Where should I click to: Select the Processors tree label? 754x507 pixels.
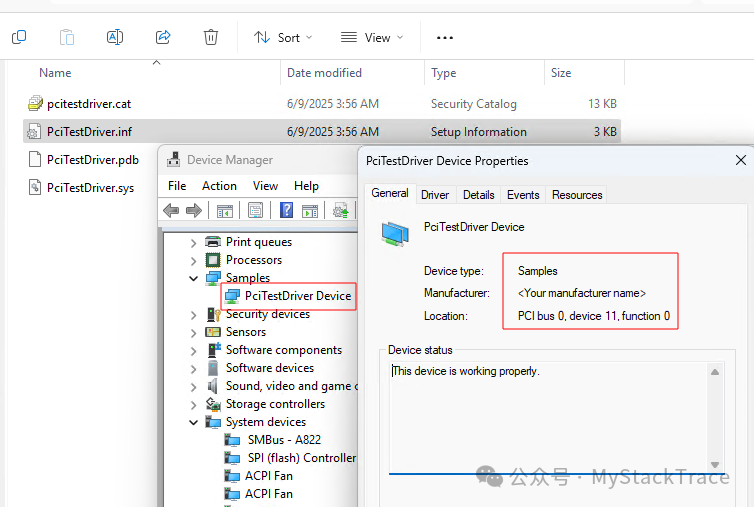pyautogui.click(x=254, y=260)
